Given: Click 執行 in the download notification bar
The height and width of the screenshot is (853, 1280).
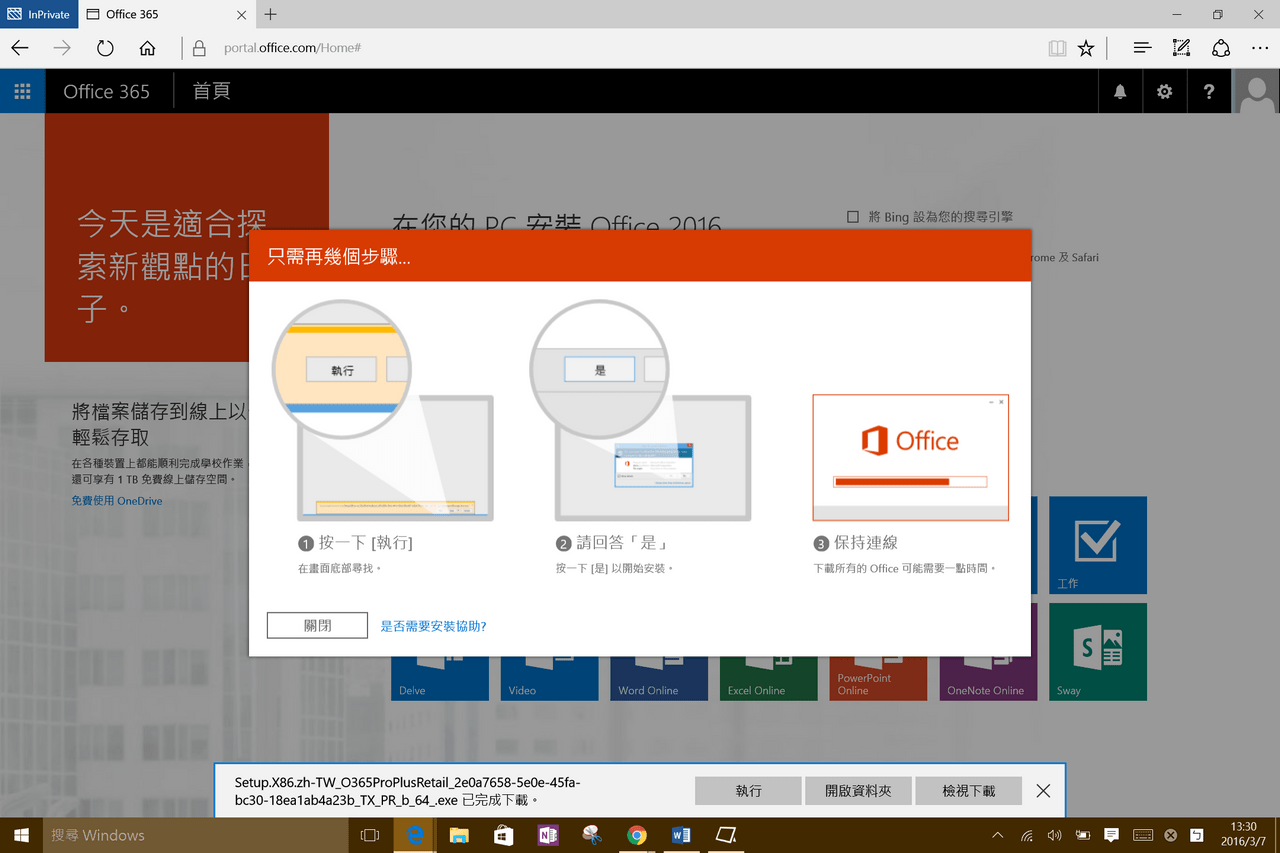Looking at the screenshot, I should [x=748, y=791].
